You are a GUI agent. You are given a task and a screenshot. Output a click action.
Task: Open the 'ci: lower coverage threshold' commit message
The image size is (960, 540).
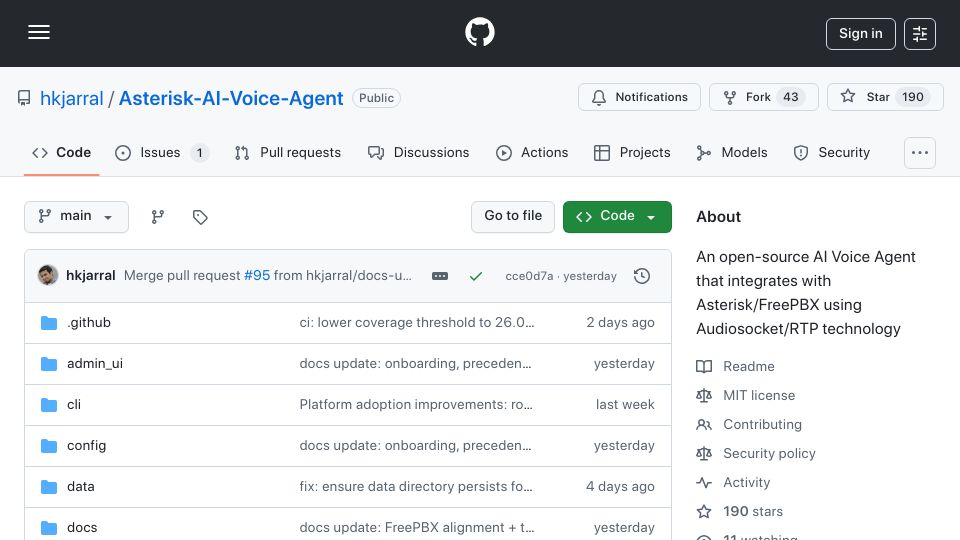point(417,323)
